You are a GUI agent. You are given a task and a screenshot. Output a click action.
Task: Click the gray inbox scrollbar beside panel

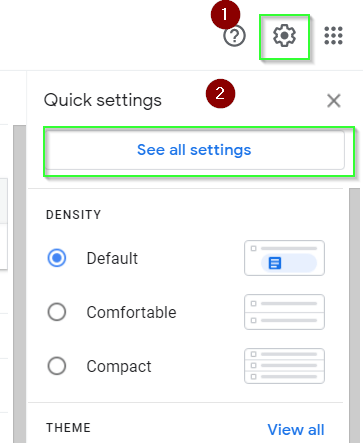20,284
